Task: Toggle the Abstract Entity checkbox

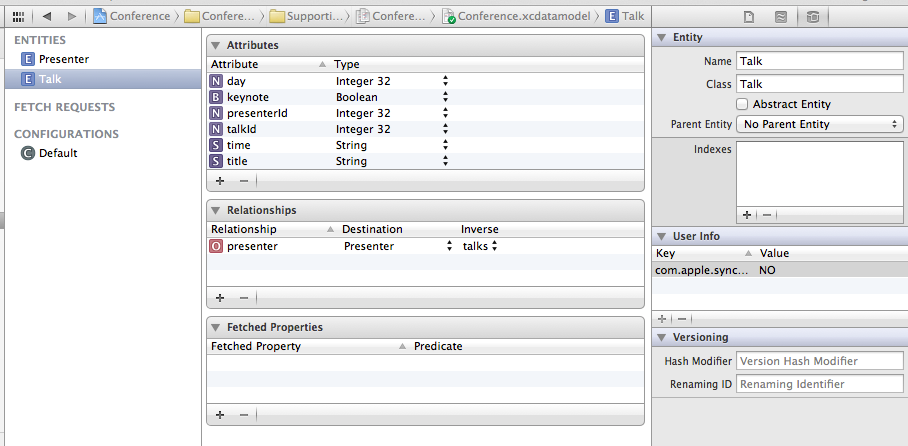Action: tap(742, 104)
